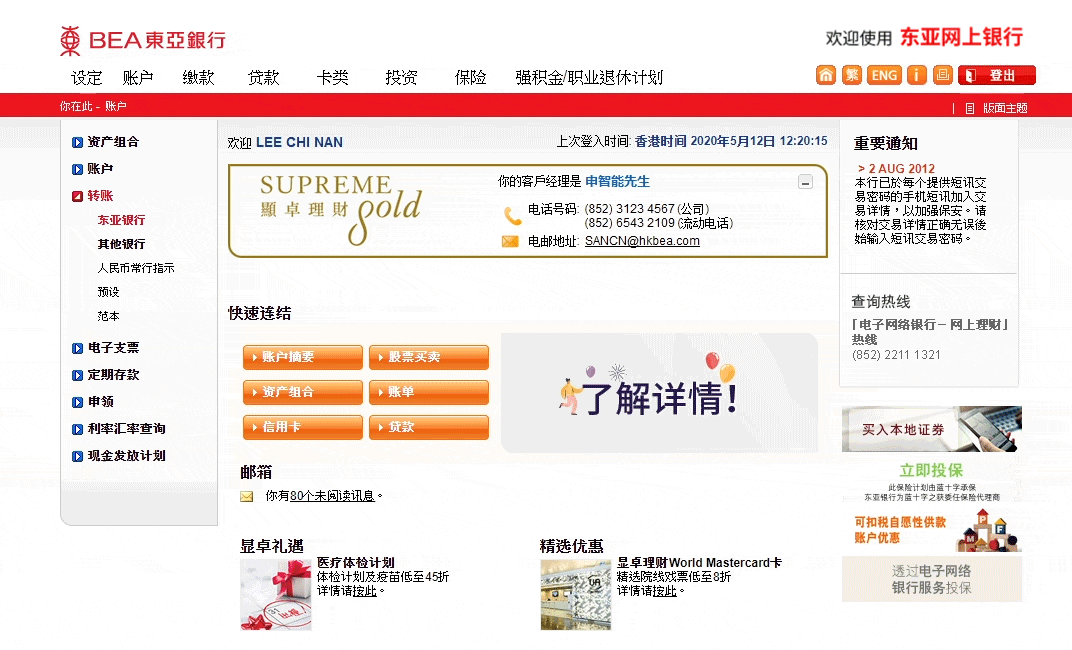Viewport: 1072px width, 650px height.
Task: Click the 医疗体检计划 gift thumbnail
Action: (x=276, y=595)
